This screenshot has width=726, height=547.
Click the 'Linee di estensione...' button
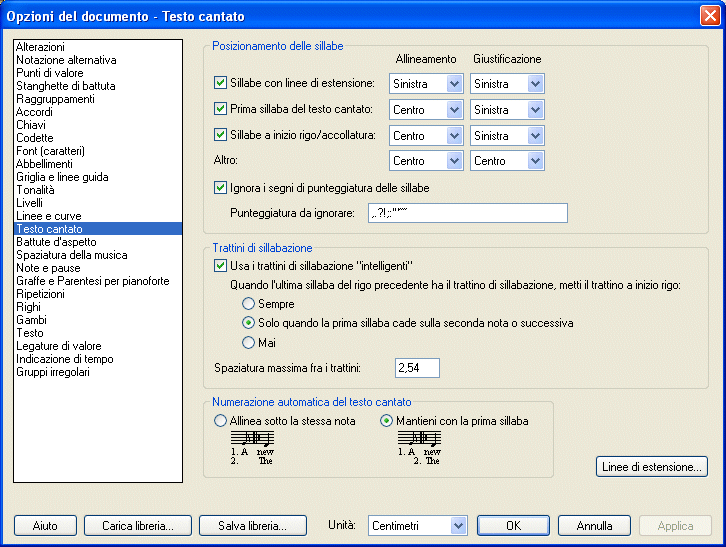652,467
